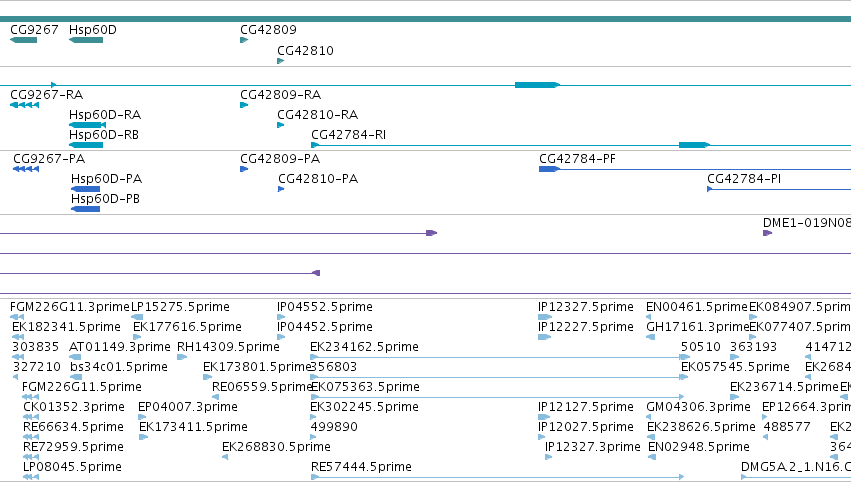Click the AT01149.3prime EST glyph
The width and height of the screenshot is (851, 482).
(75, 357)
